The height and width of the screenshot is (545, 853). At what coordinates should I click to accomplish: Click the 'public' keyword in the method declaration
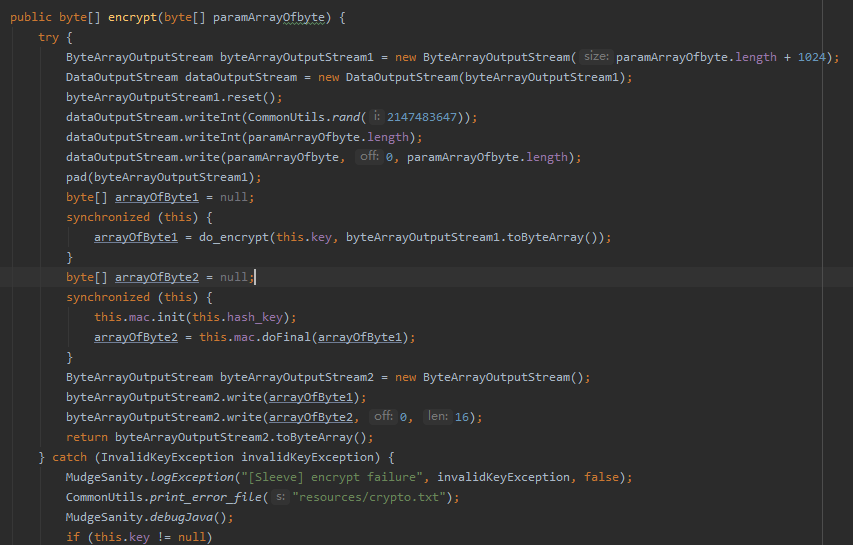[x=30, y=17]
